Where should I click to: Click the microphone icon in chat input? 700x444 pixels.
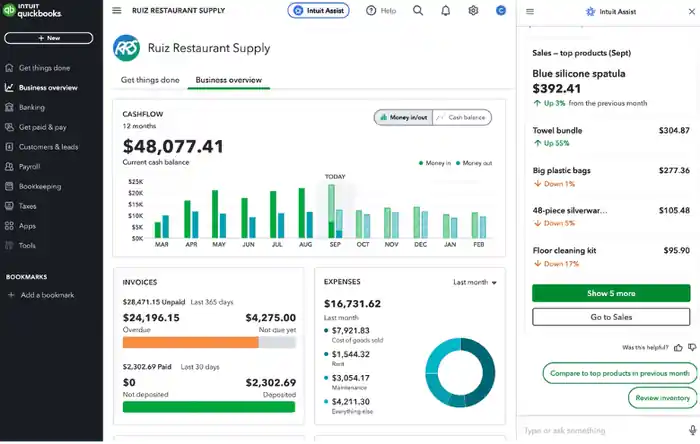point(692,430)
